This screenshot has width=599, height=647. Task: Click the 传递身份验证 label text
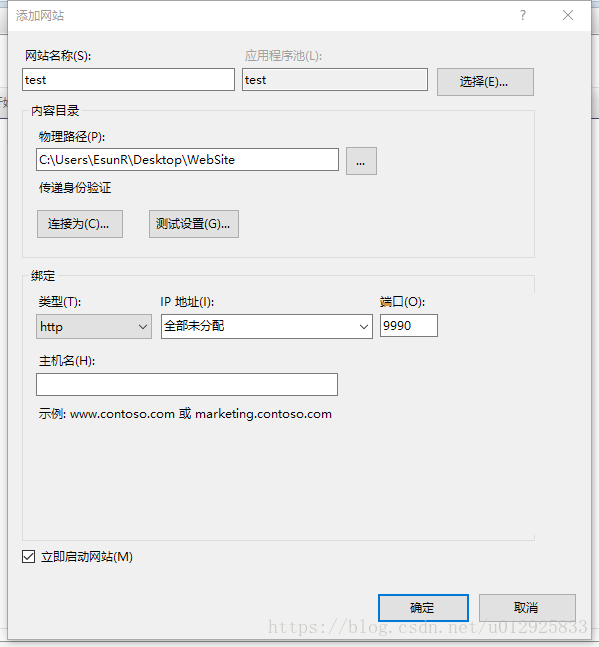coord(75,188)
